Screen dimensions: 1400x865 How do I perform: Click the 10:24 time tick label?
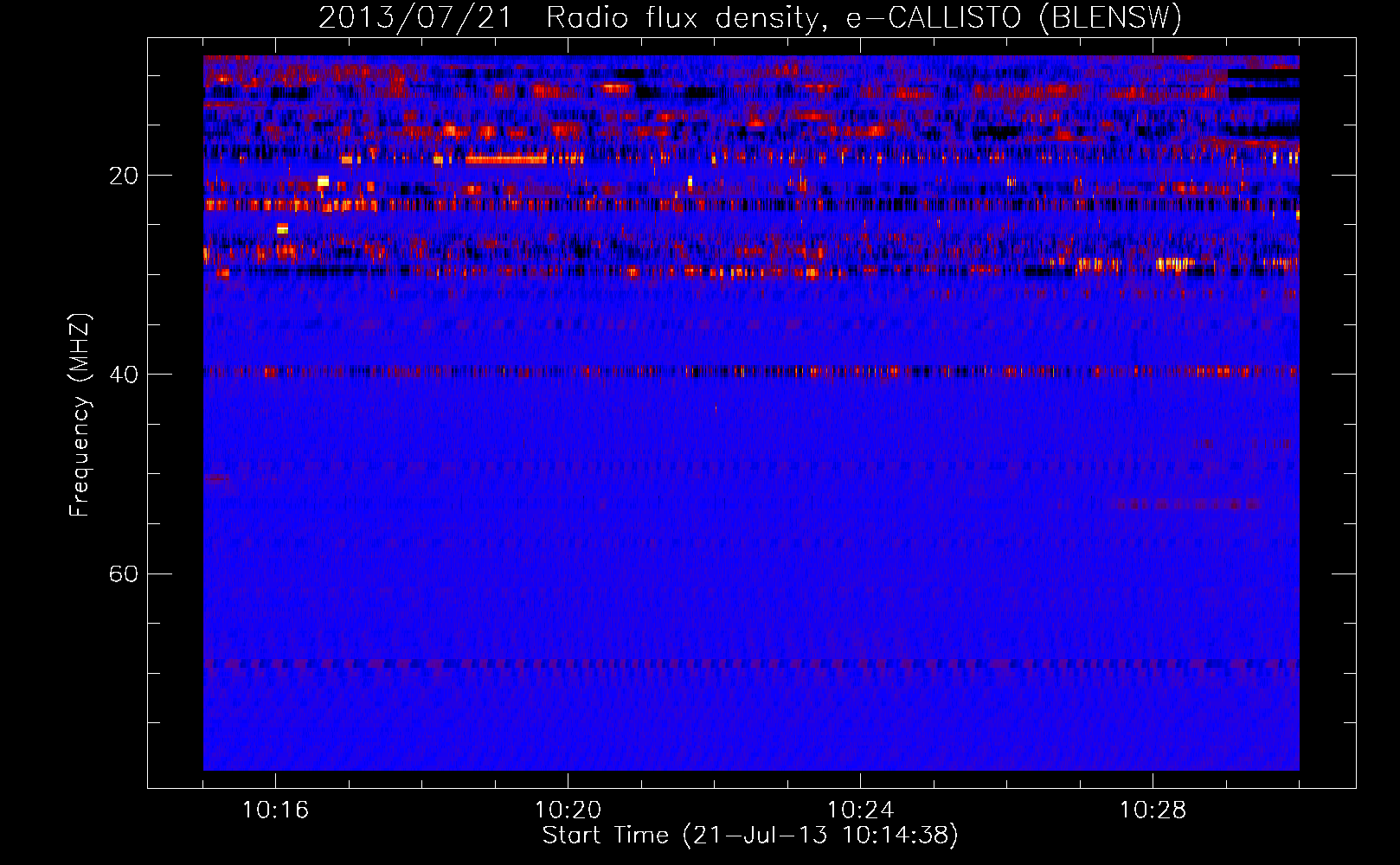[860, 811]
